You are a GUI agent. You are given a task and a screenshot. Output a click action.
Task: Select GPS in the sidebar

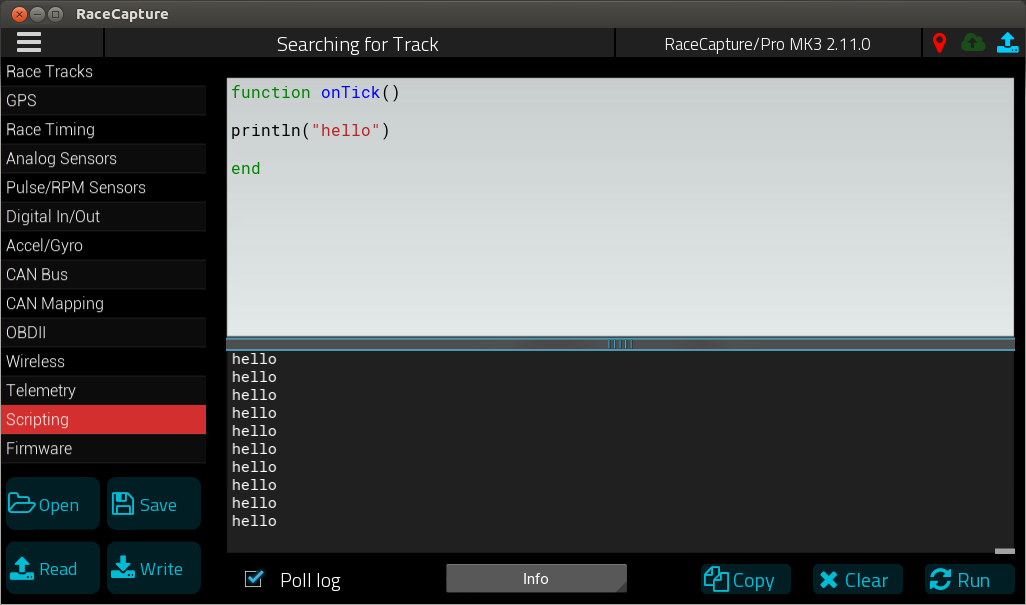[x=103, y=101]
